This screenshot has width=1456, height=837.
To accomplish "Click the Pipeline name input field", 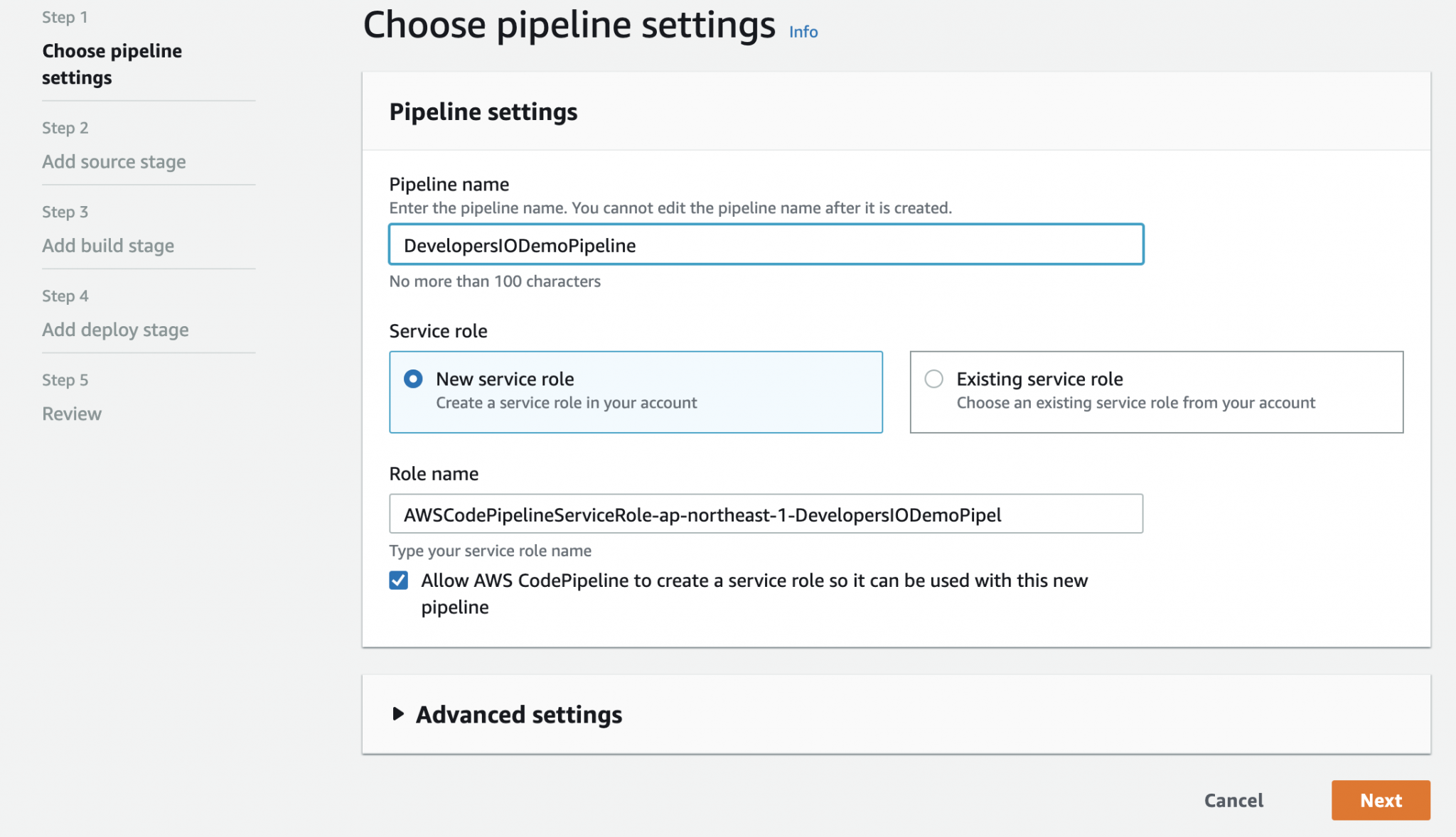I will pos(765,244).
